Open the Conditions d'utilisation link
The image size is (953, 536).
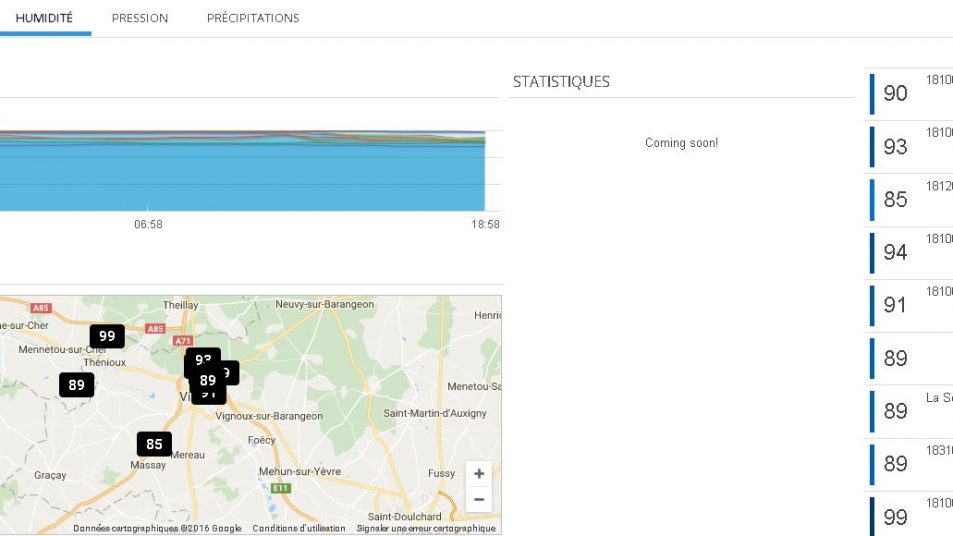tap(299, 528)
